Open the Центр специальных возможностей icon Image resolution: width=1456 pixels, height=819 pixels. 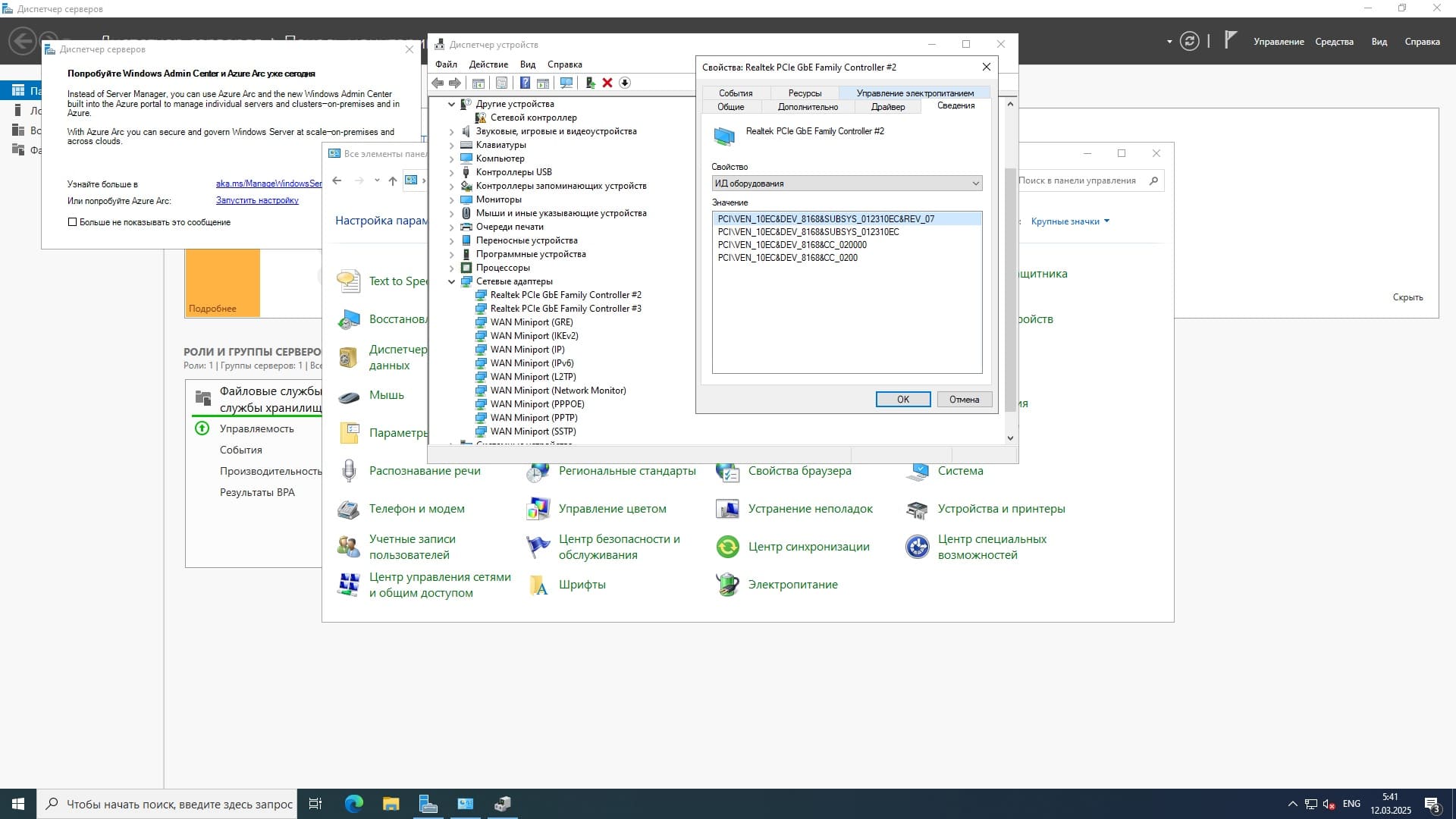[918, 547]
